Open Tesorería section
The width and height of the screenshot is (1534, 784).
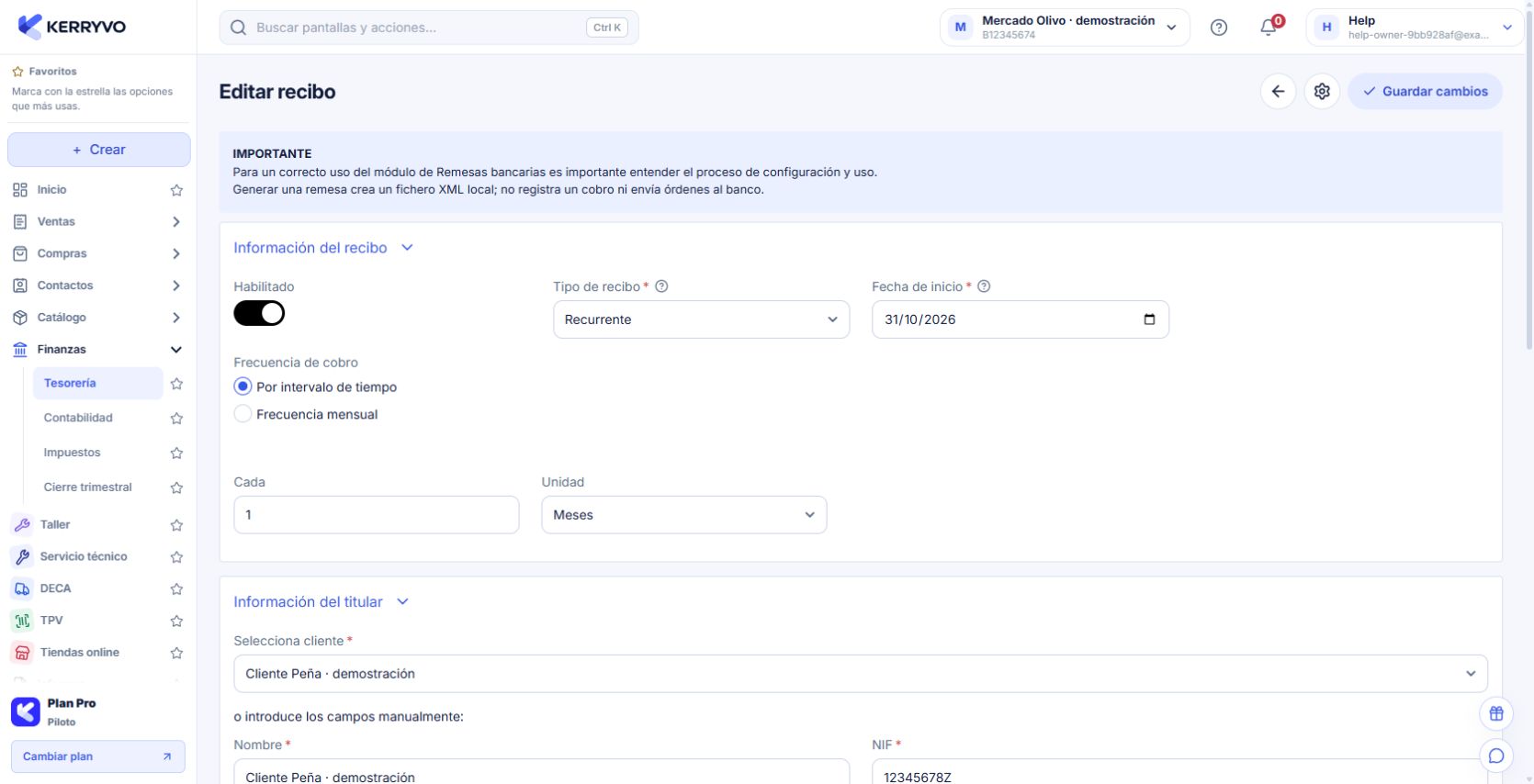[97, 383]
